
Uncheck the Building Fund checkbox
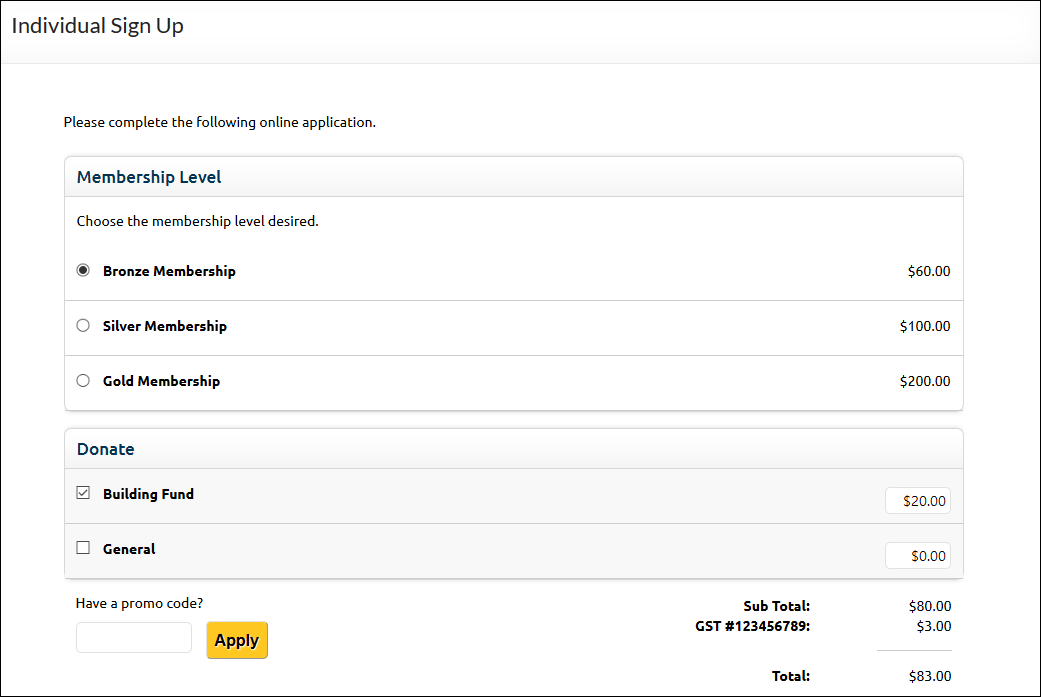[83, 493]
